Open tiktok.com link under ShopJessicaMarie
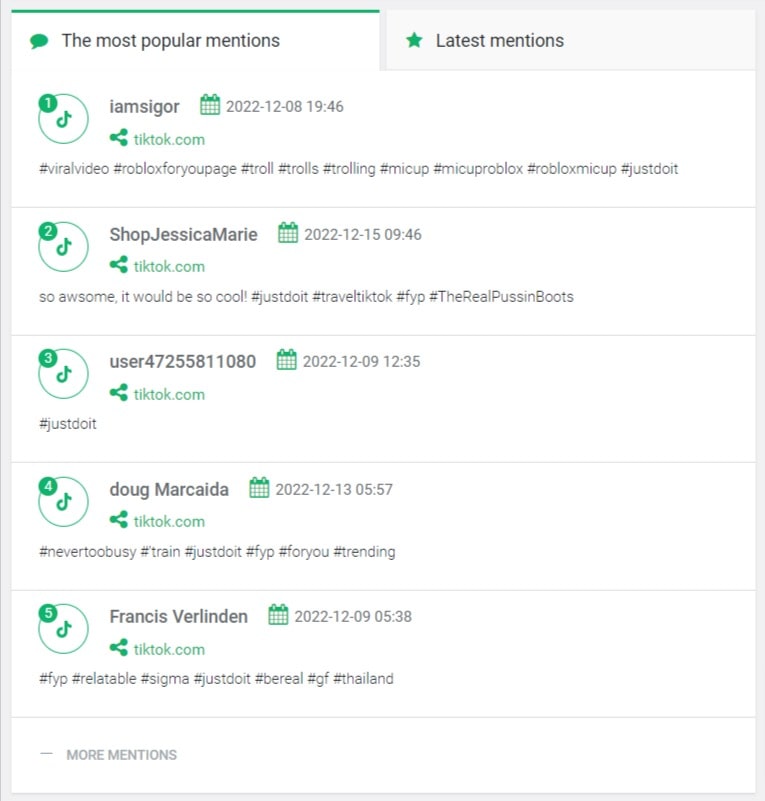This screenshot has width=765, height=801. point(169,267)
